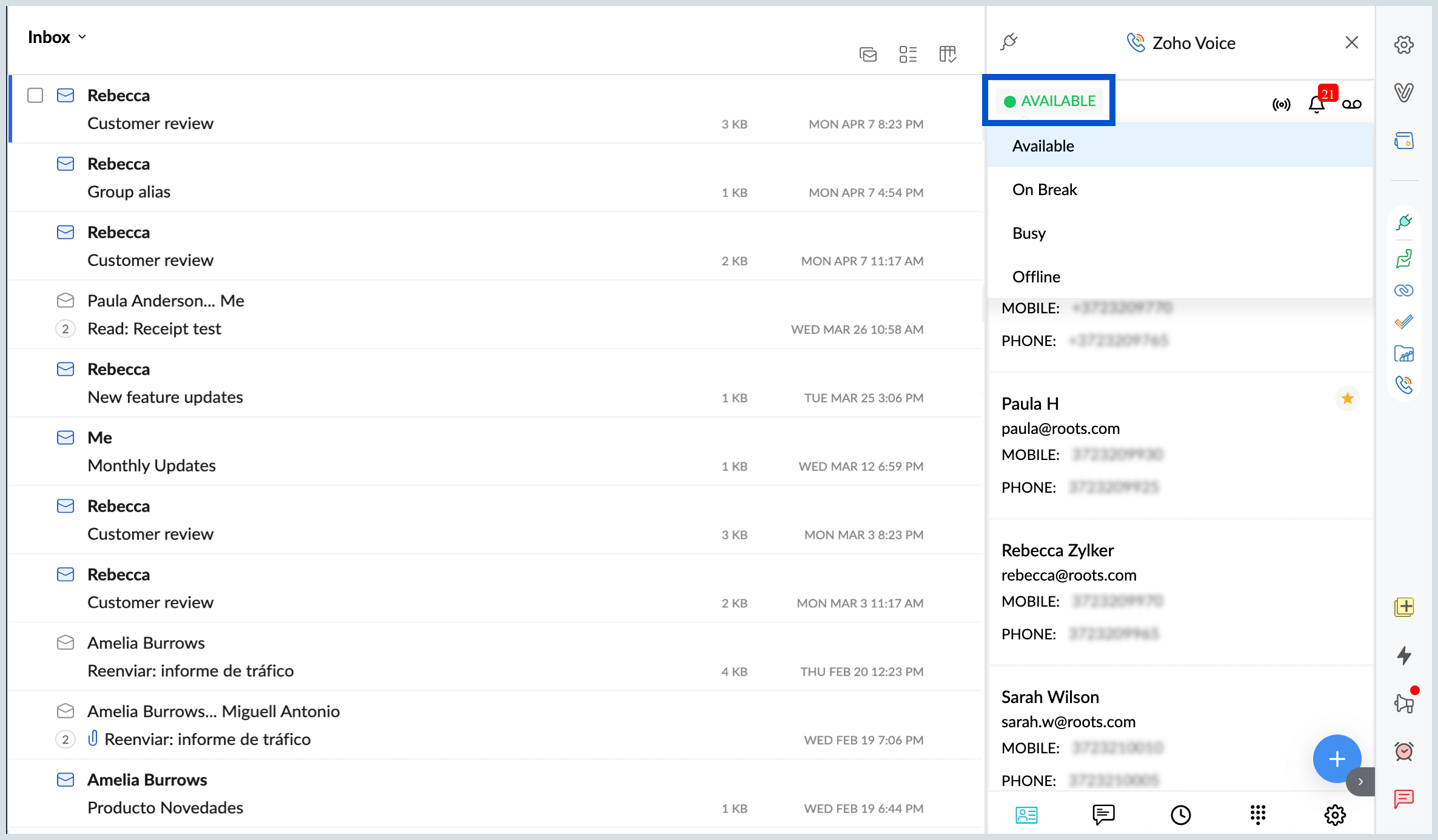The height and width of the screenshot is (840, 1438).
Task: Open the reminders alarm clock icon
Action: click(x=1404, y=751)
